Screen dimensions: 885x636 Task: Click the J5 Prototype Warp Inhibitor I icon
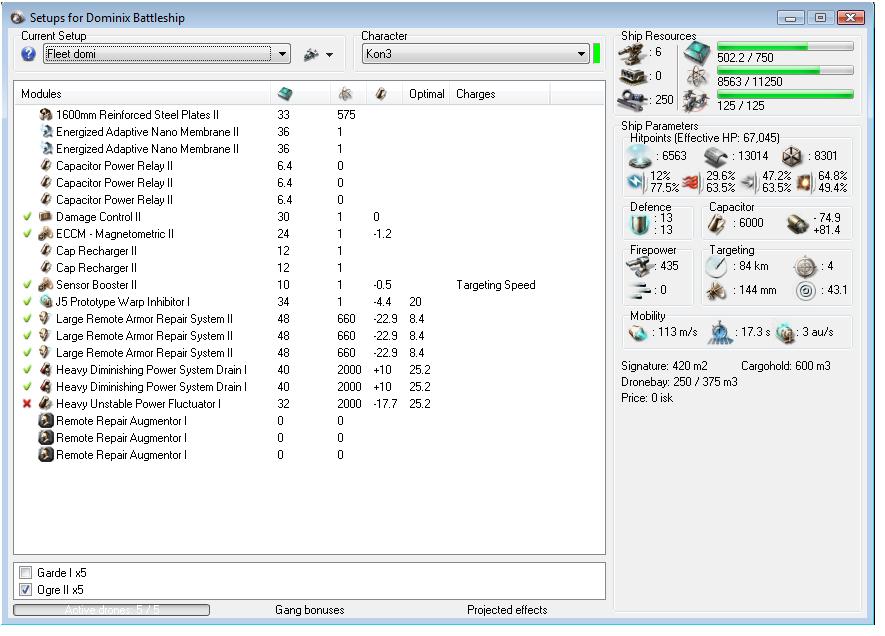(x=46, y=301)
